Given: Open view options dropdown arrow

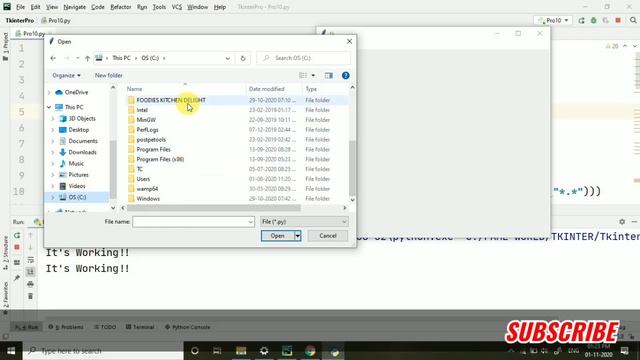Looking at the screenshot, I should [x=313, y=76].
